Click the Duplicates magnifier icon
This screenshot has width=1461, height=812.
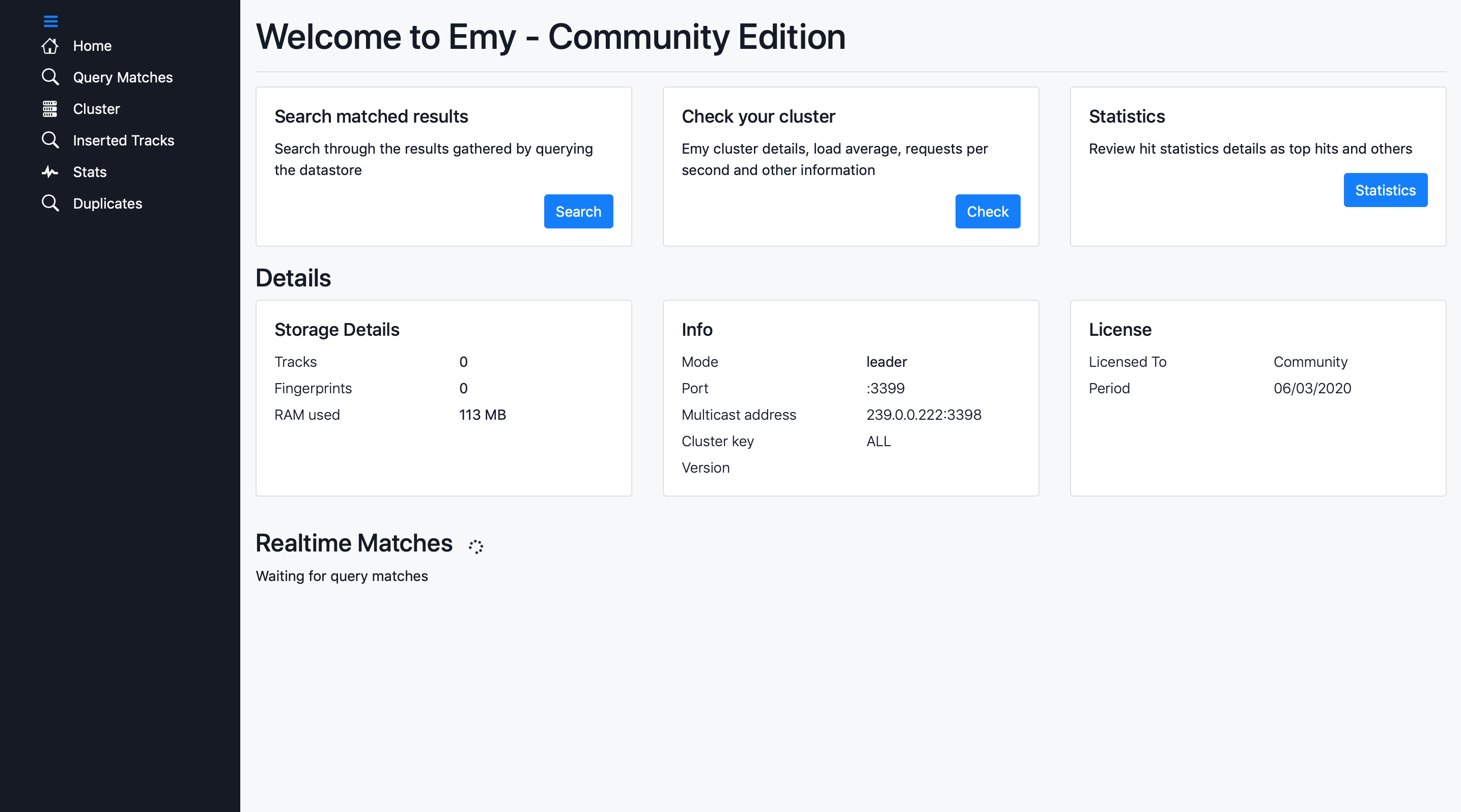click(50, 203)
